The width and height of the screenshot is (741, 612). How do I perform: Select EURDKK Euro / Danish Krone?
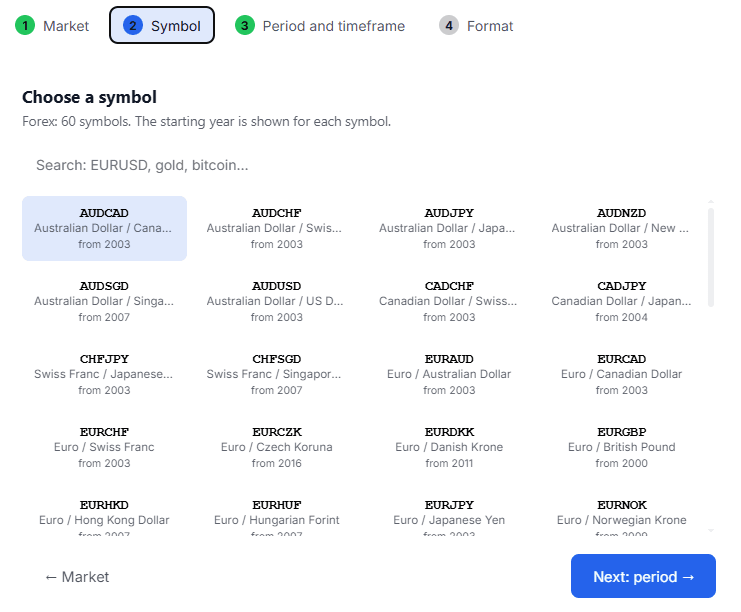(449, 448)
